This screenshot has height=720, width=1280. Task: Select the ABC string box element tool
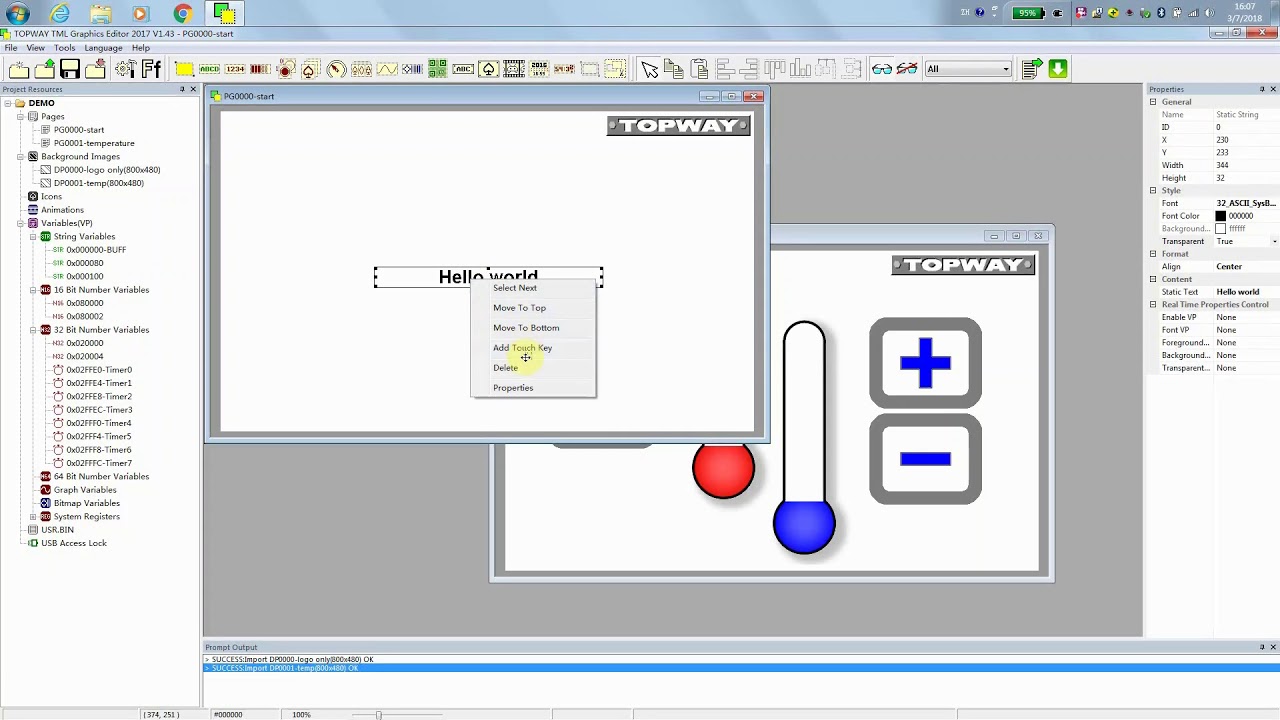coord(463,69)
